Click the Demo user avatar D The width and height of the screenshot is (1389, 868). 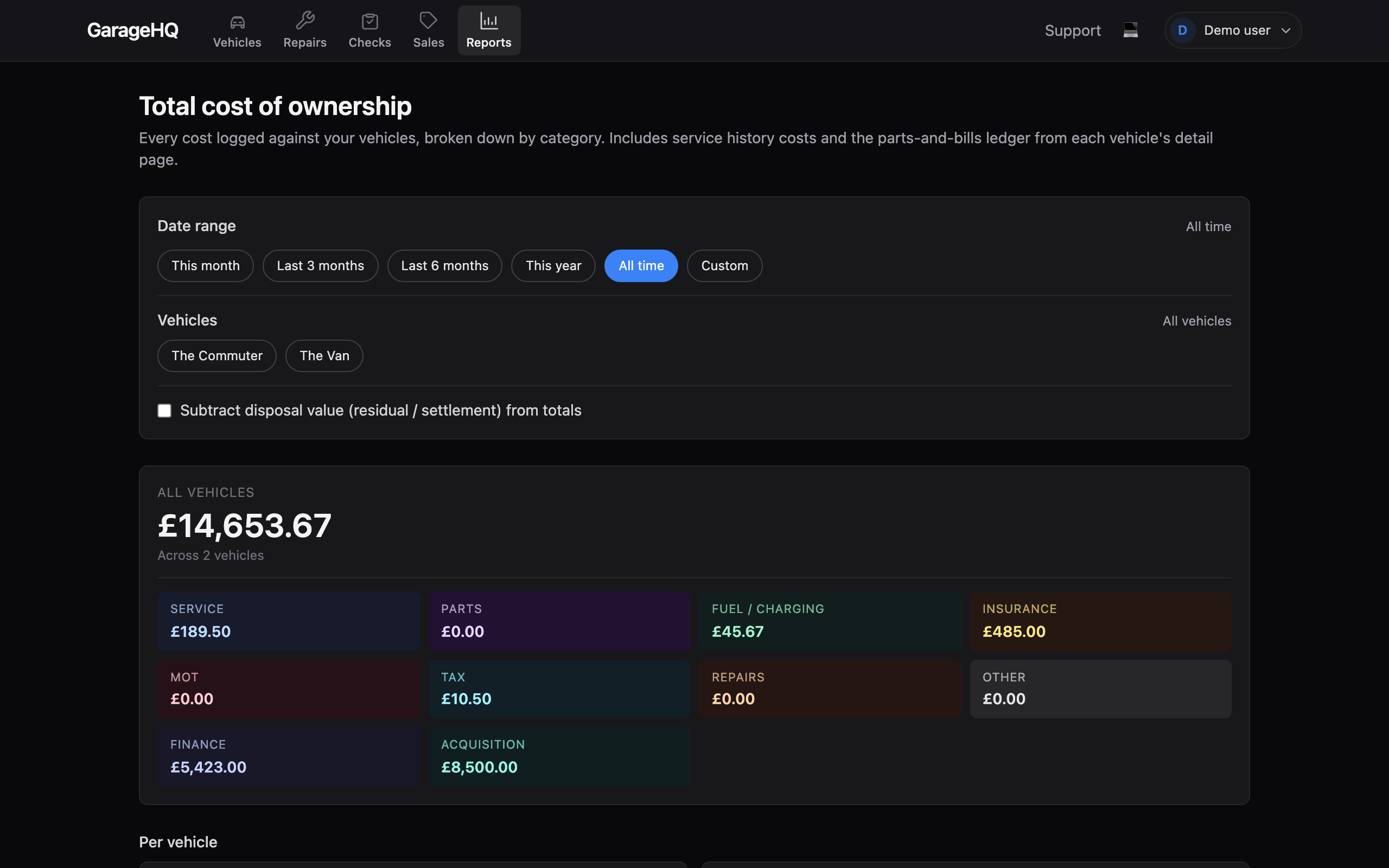pyautogui.click(x=1182, y=30)
